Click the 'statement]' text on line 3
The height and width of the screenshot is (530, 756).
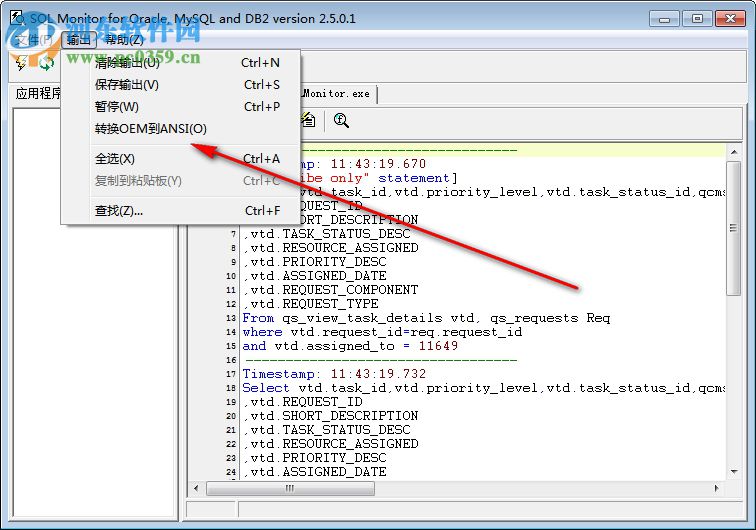418,178
